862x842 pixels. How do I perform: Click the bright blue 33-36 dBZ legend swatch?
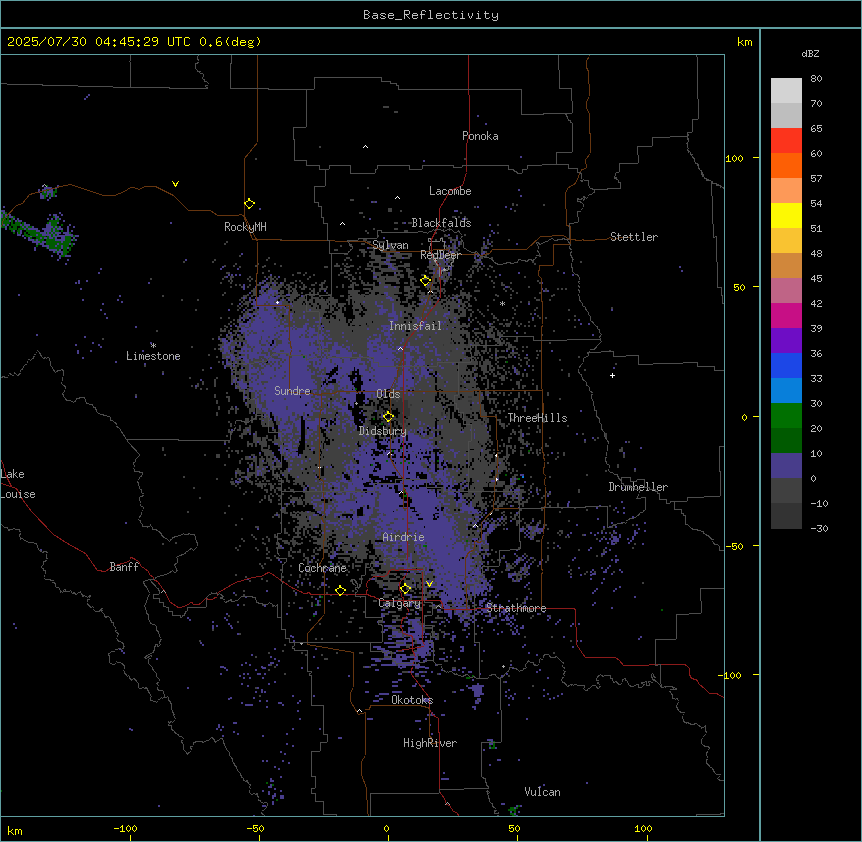pos(786,365)
